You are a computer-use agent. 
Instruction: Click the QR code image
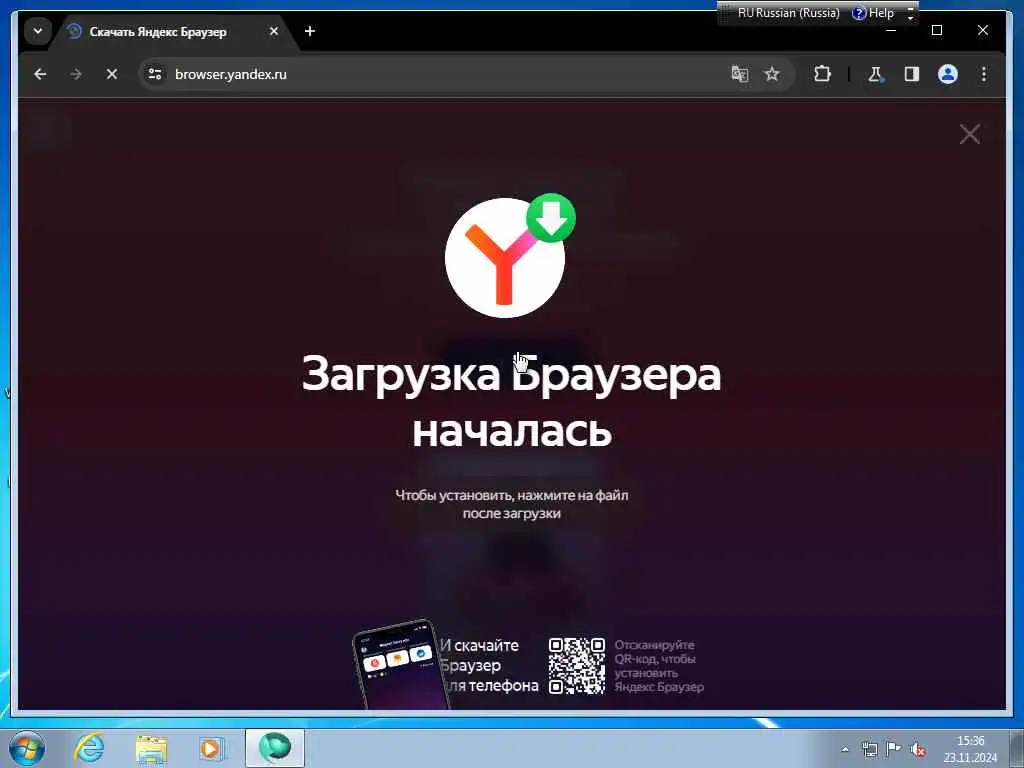coord(577,666)
